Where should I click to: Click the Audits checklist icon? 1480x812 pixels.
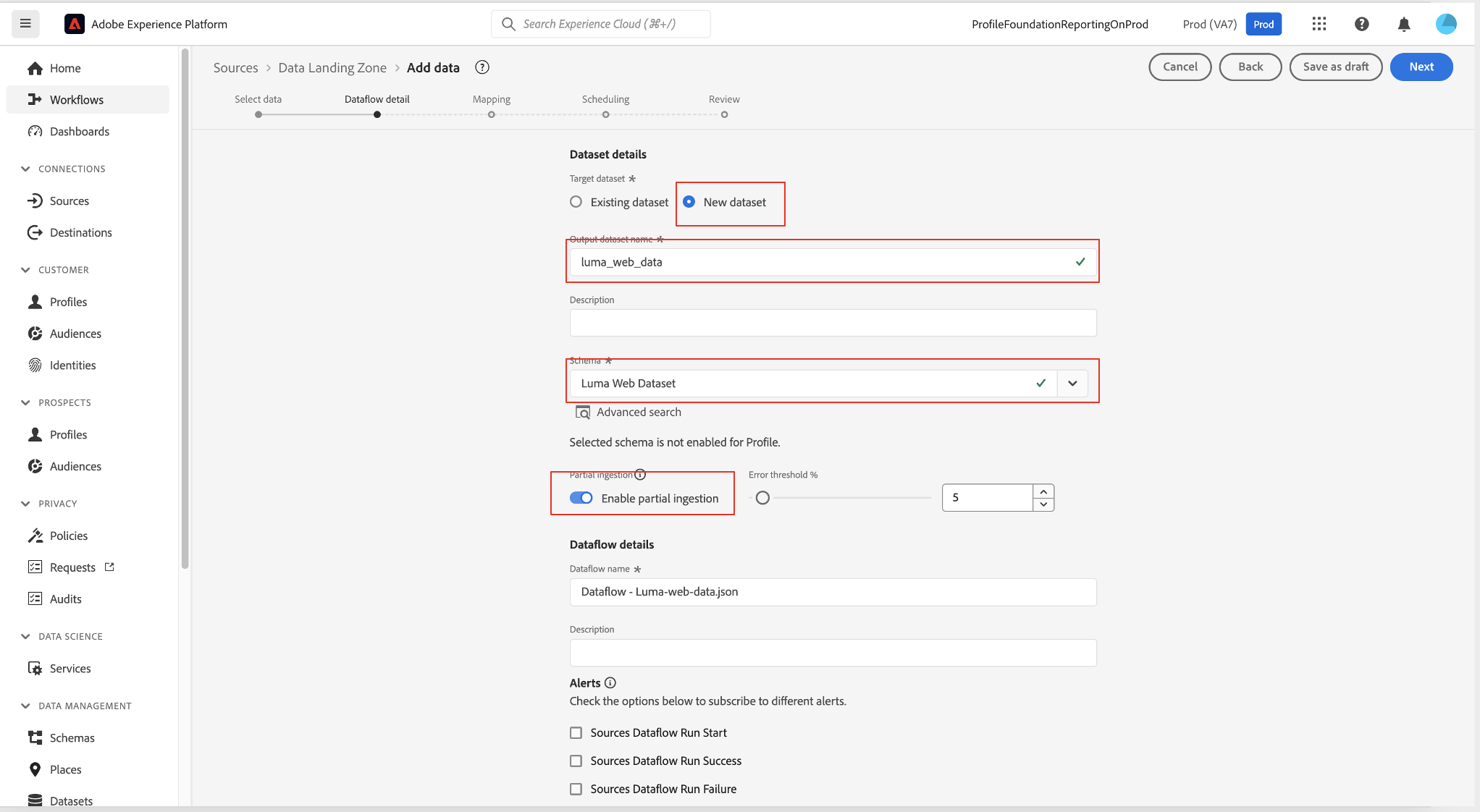[35, 599]
